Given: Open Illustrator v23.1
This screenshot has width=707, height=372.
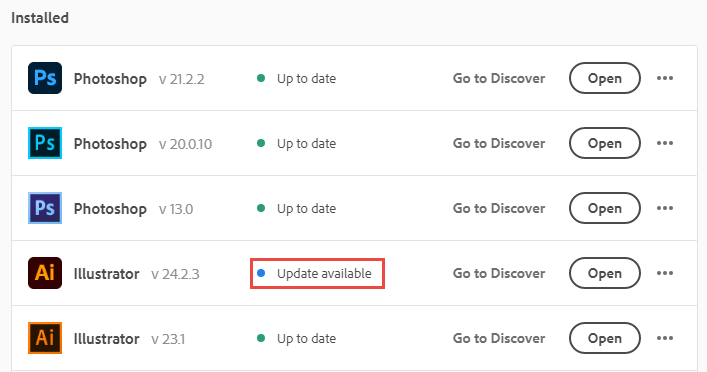Looking at the screenshot, I should point(605,338).
